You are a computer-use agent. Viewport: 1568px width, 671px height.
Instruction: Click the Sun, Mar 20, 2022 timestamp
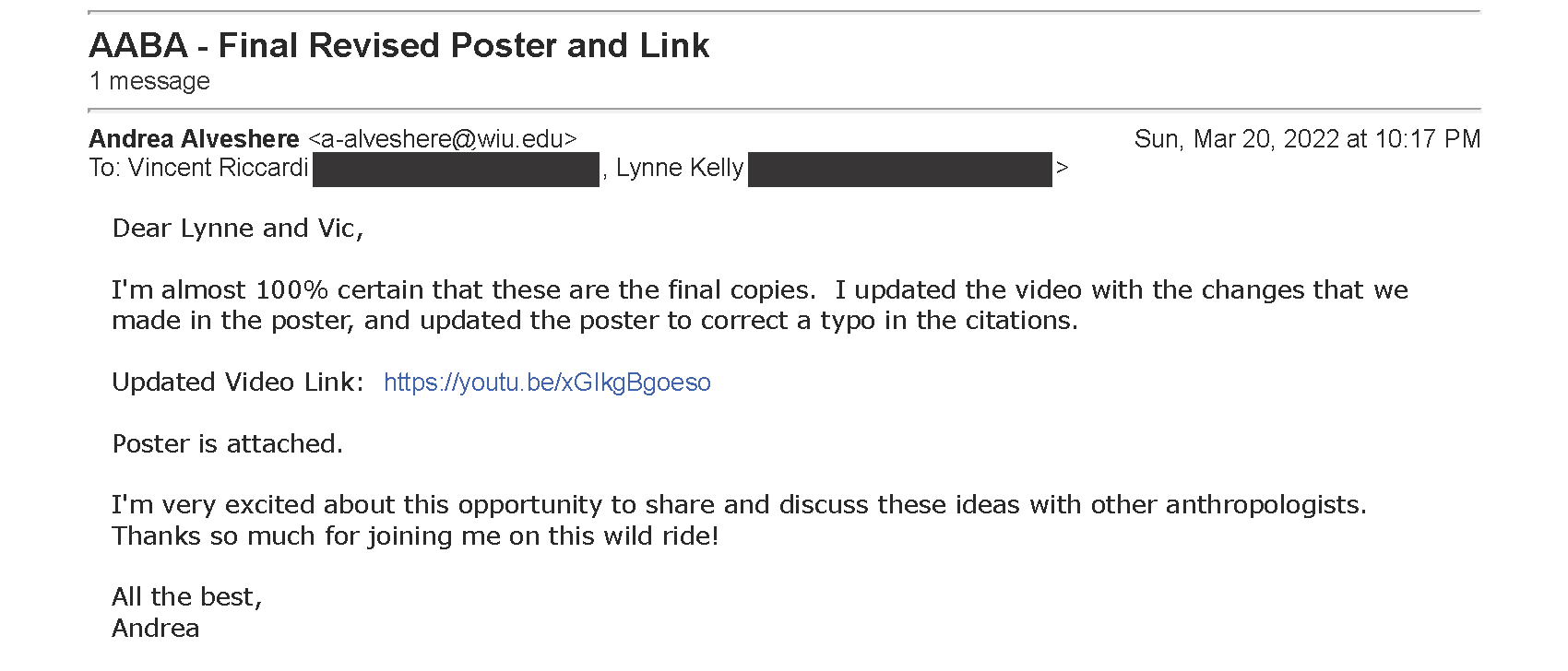1307,139
